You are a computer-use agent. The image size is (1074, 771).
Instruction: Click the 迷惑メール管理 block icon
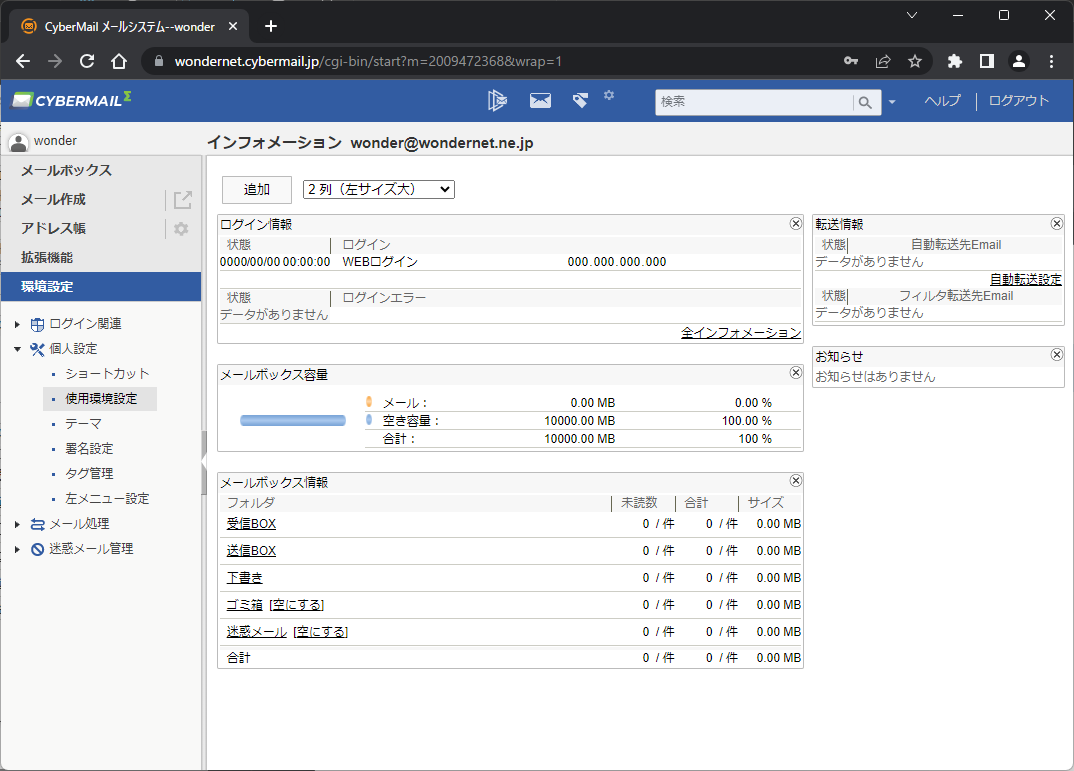coord(38,549)
